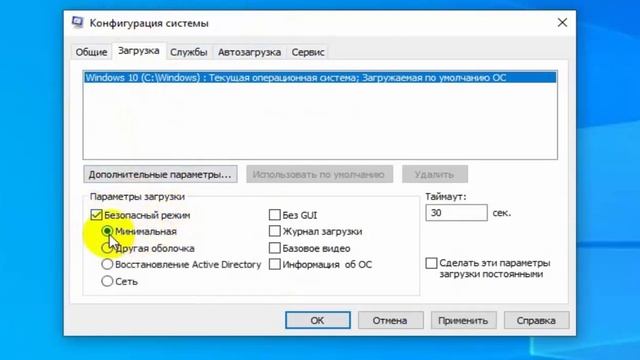Close the Конфигурация системы dialog
Viewport: 640px width, 360px height.
pos(562,23)
